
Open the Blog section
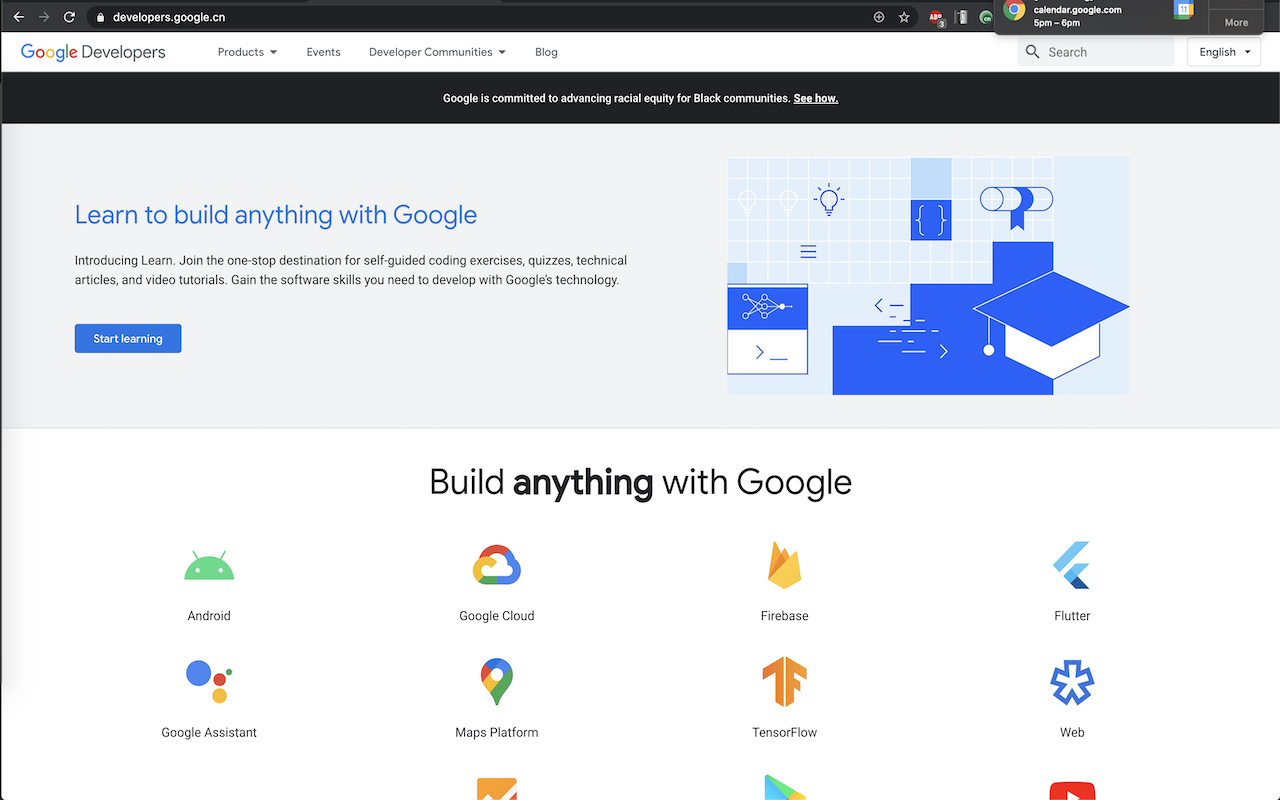coord(545,51)
